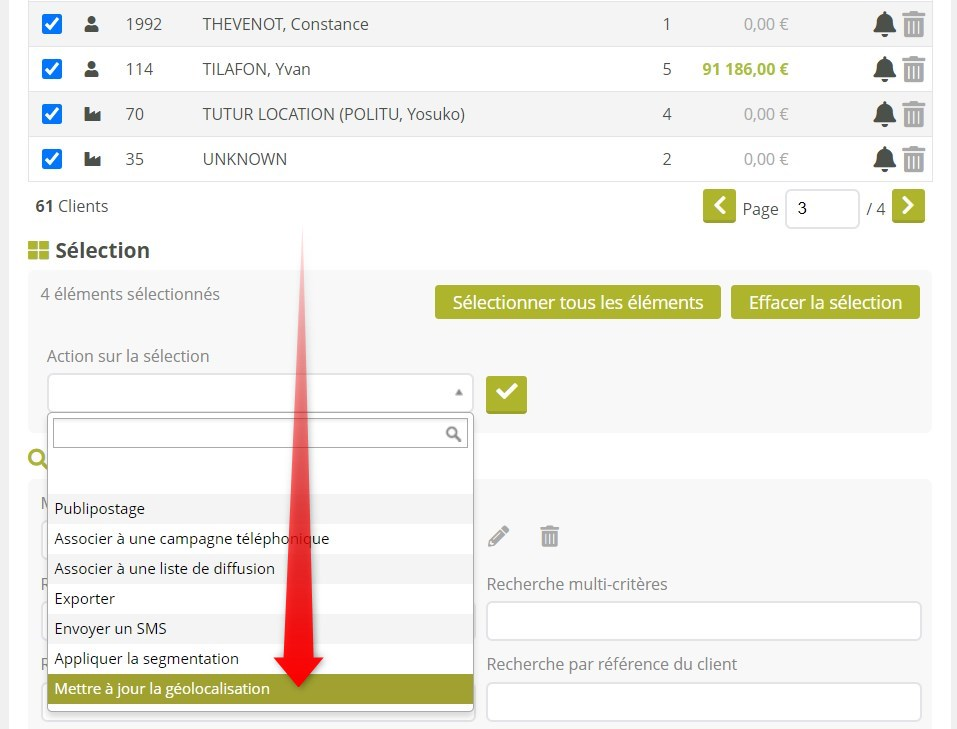Click the page number input field
The image size is (957, 729).
point(821,209)
